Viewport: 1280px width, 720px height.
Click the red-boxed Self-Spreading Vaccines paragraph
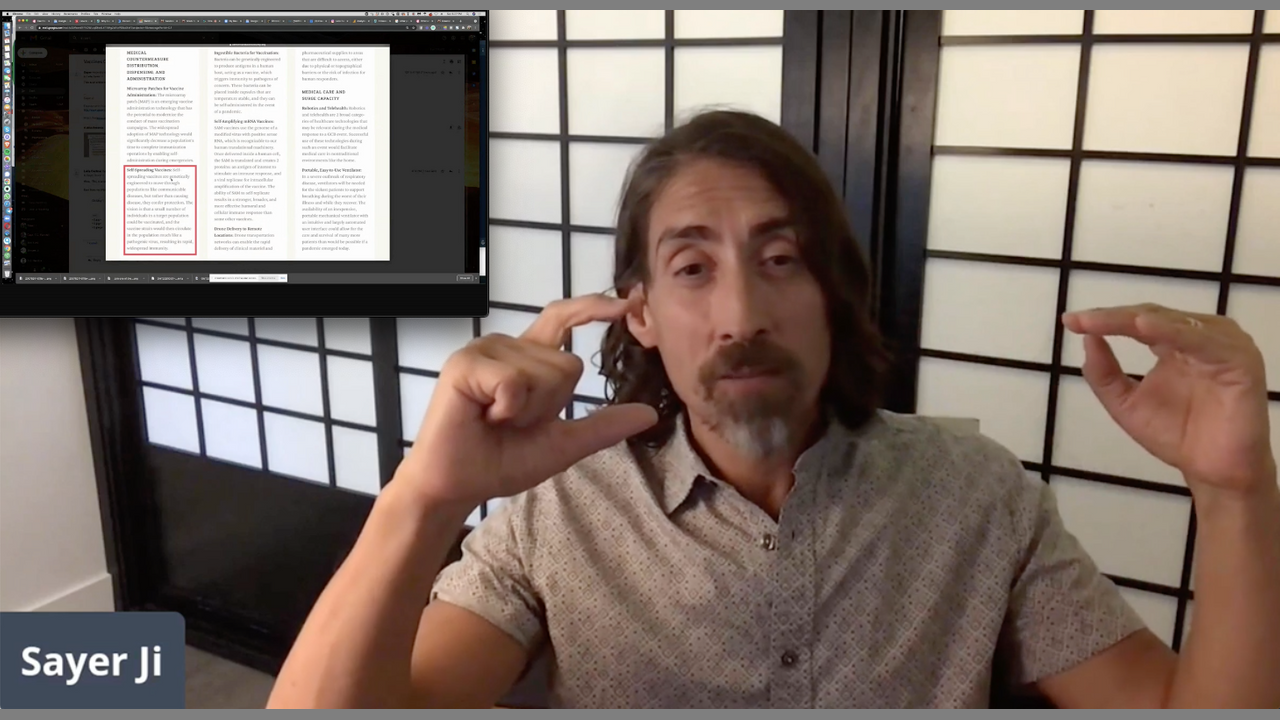[x=160, y=210]
